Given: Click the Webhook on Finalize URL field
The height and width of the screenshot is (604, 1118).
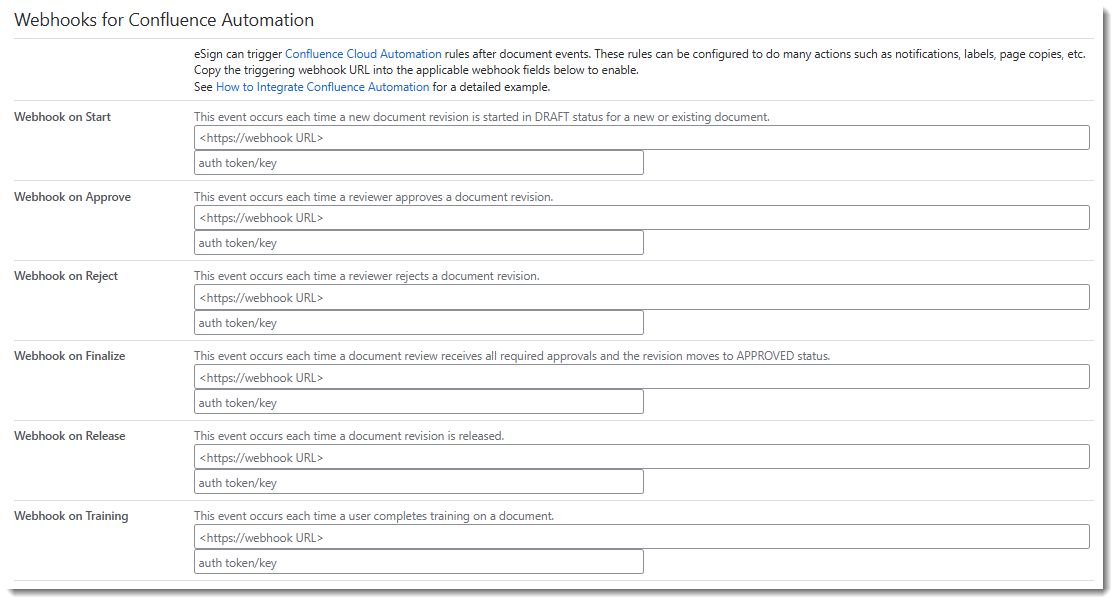Looking at the screenshot, I should click(x=641, y=377).
